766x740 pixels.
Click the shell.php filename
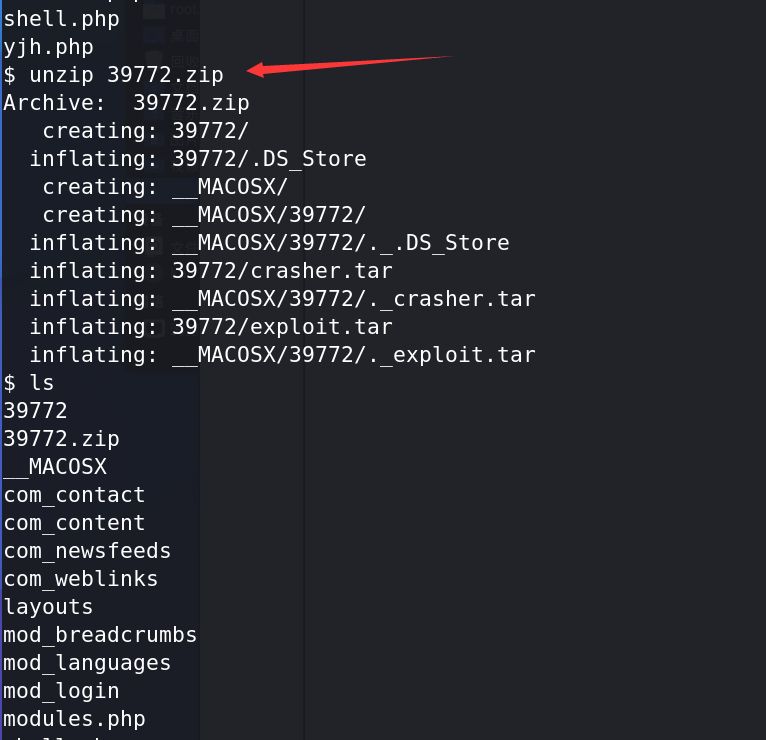pyautogui.click(x=62, y=20)
